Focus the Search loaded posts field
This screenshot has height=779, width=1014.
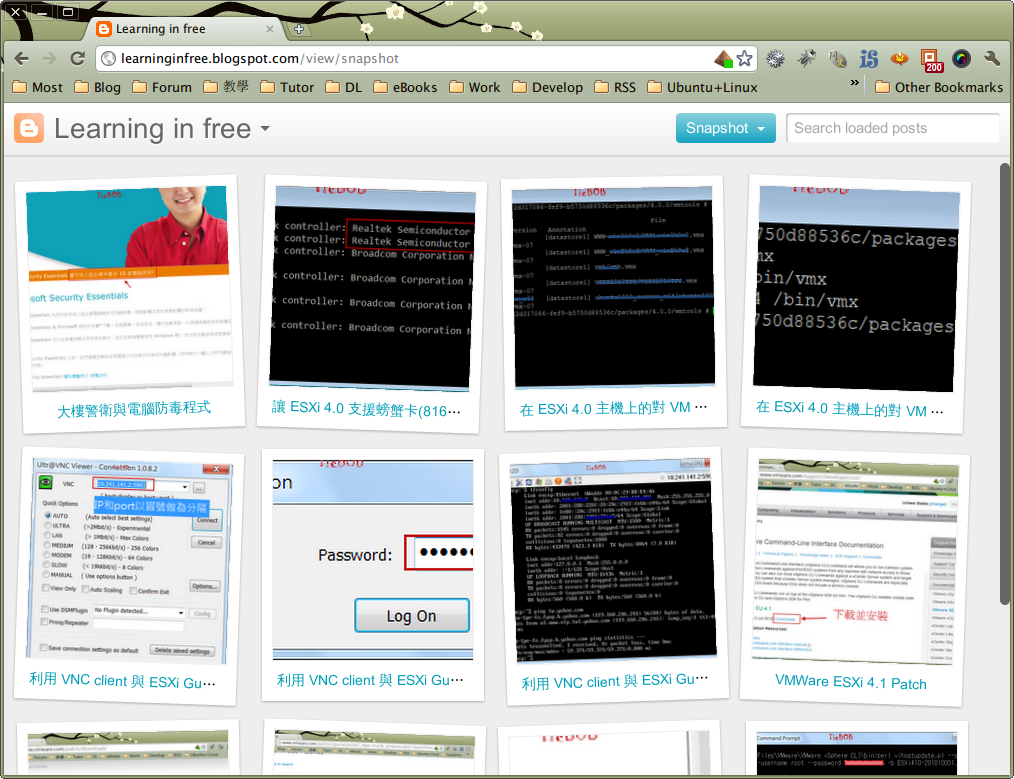tap(892, 128)
